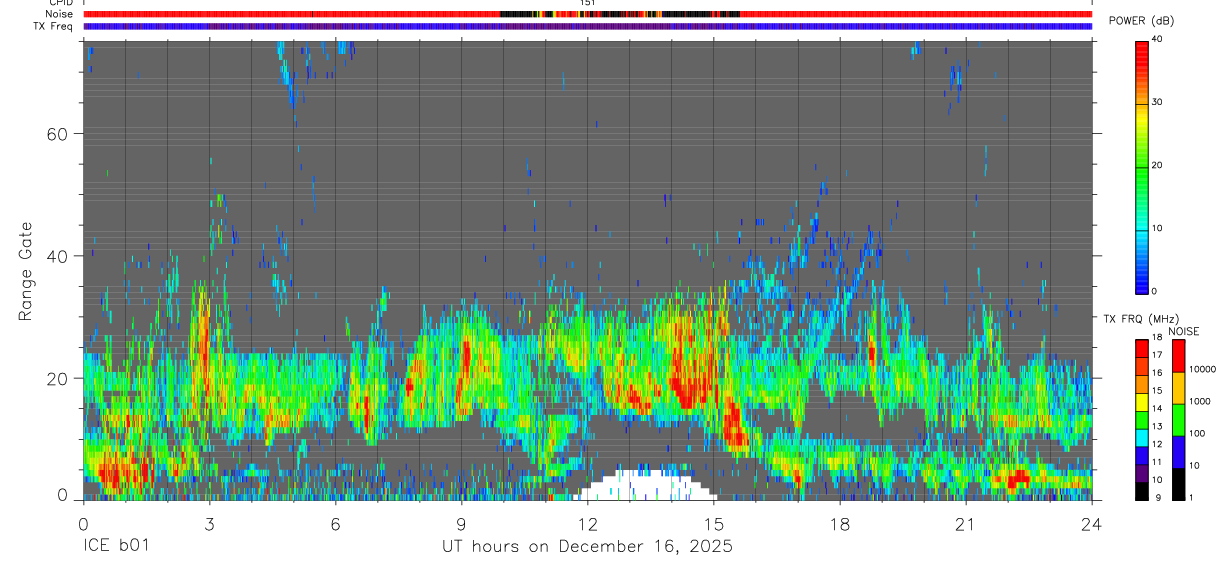Click the red-and-black Noise strip above the plot

(x=587, y=14)
